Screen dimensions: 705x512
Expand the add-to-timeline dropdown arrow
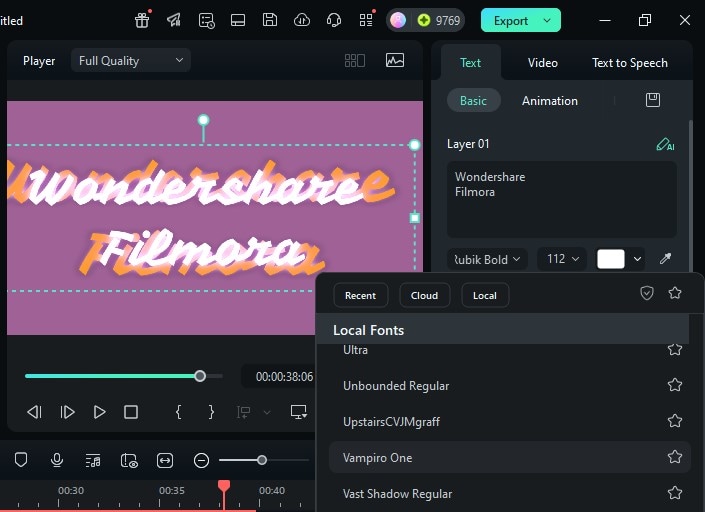tap(267, 412)
